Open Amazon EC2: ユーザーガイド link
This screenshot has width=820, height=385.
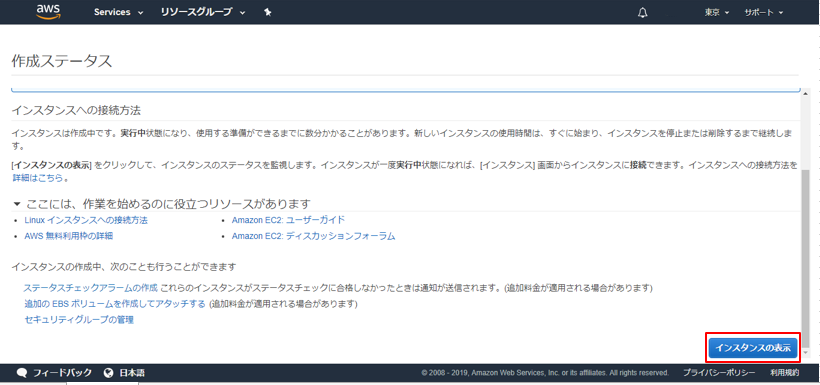coord(288,220)
